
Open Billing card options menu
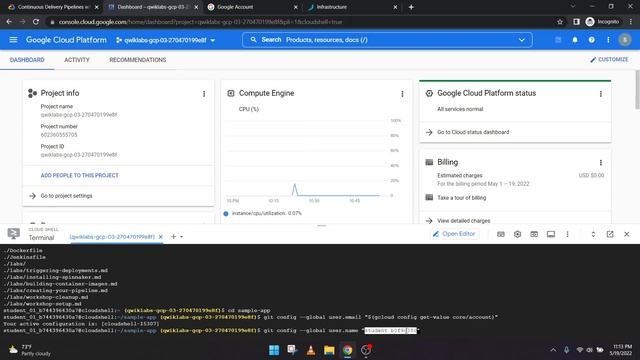click(x=601, y=162)
